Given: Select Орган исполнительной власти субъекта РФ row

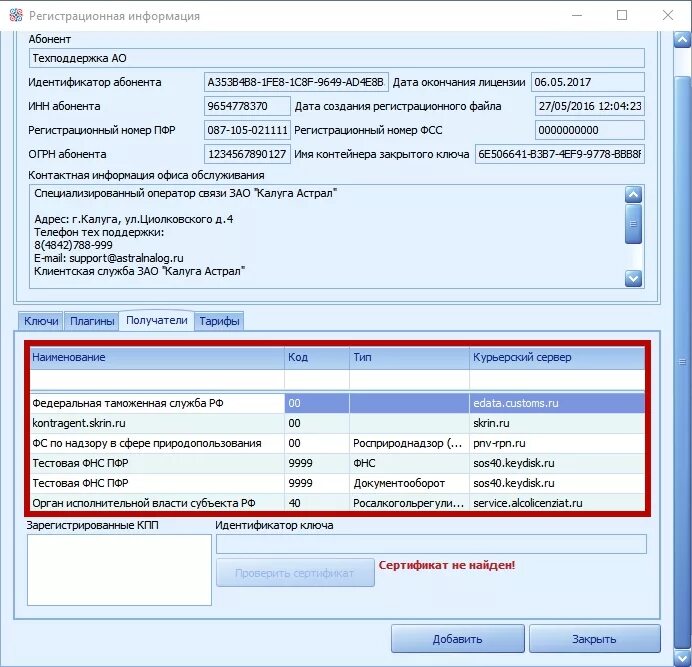Looking at the screenshot, I should tap(337, 503).
